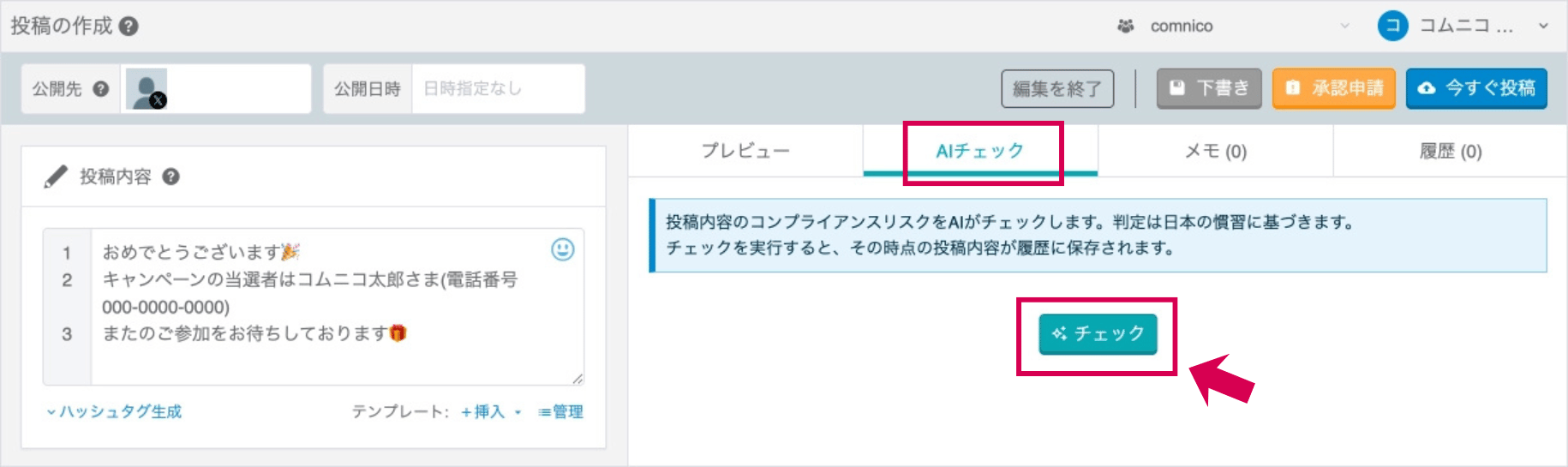Run the AI チェック button
This screenshot has width=1568, height=467.
click(x=1098, y=333)
